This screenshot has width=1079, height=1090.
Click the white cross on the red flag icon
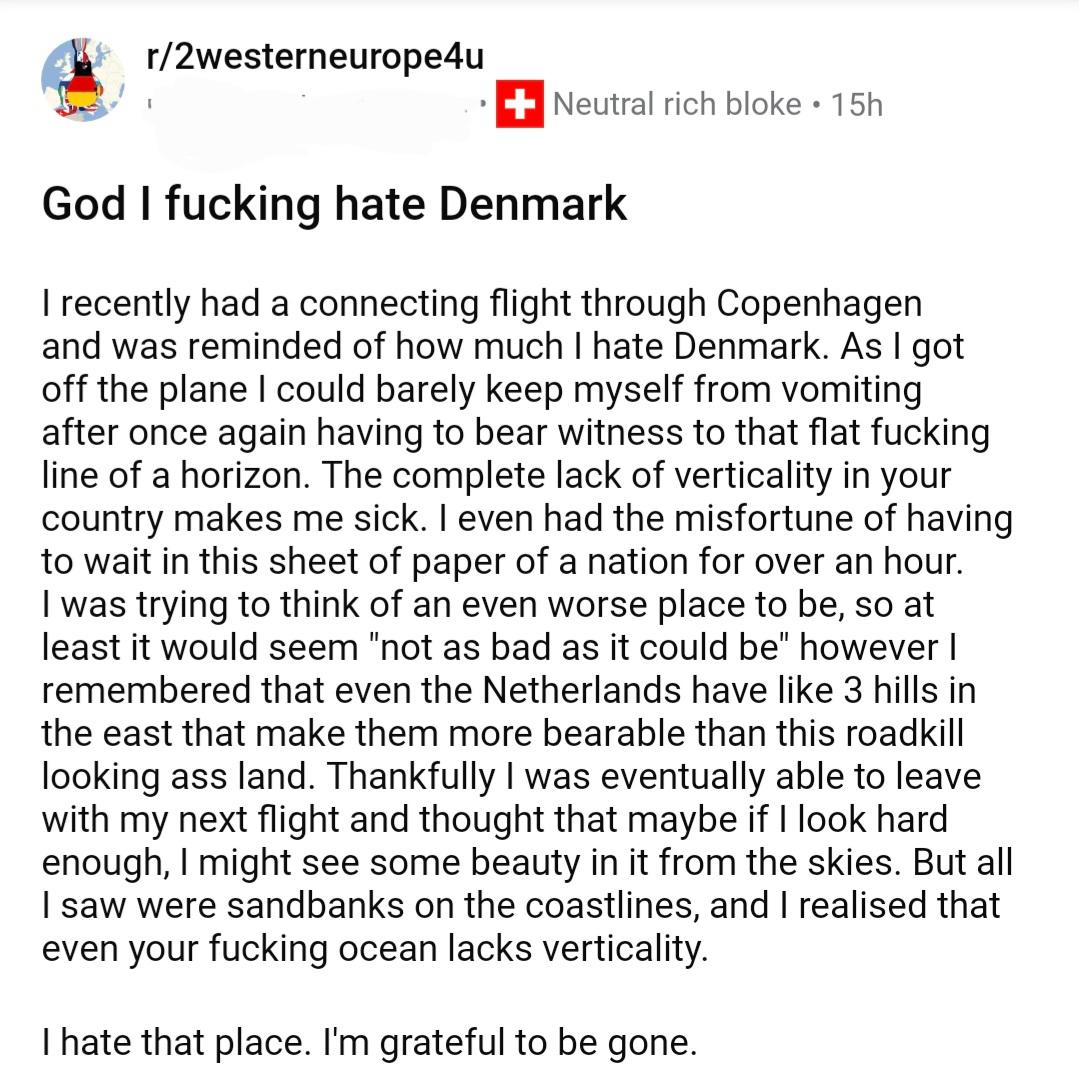[522, 103]
